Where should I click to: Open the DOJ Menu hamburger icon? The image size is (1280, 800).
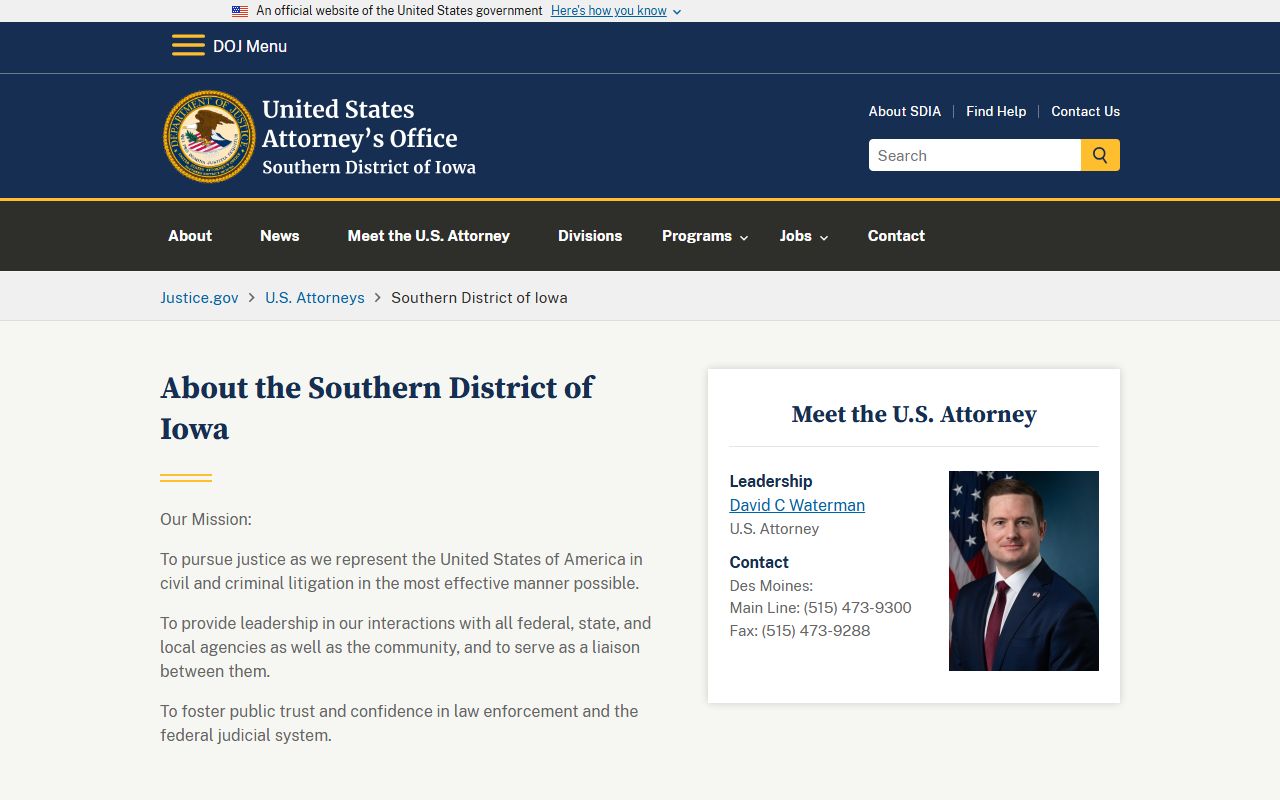[188, 46]
